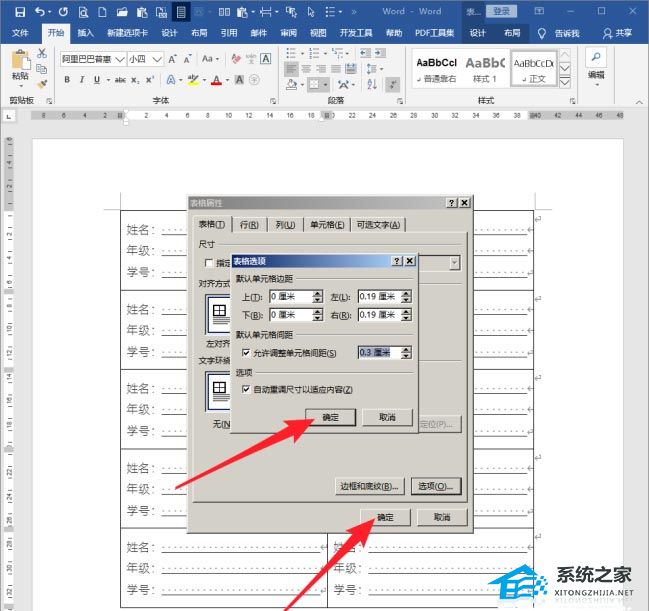Open the search (编辑) magnifier icon
The height and width of the screenshot is (611, 649).
point(596,58)
